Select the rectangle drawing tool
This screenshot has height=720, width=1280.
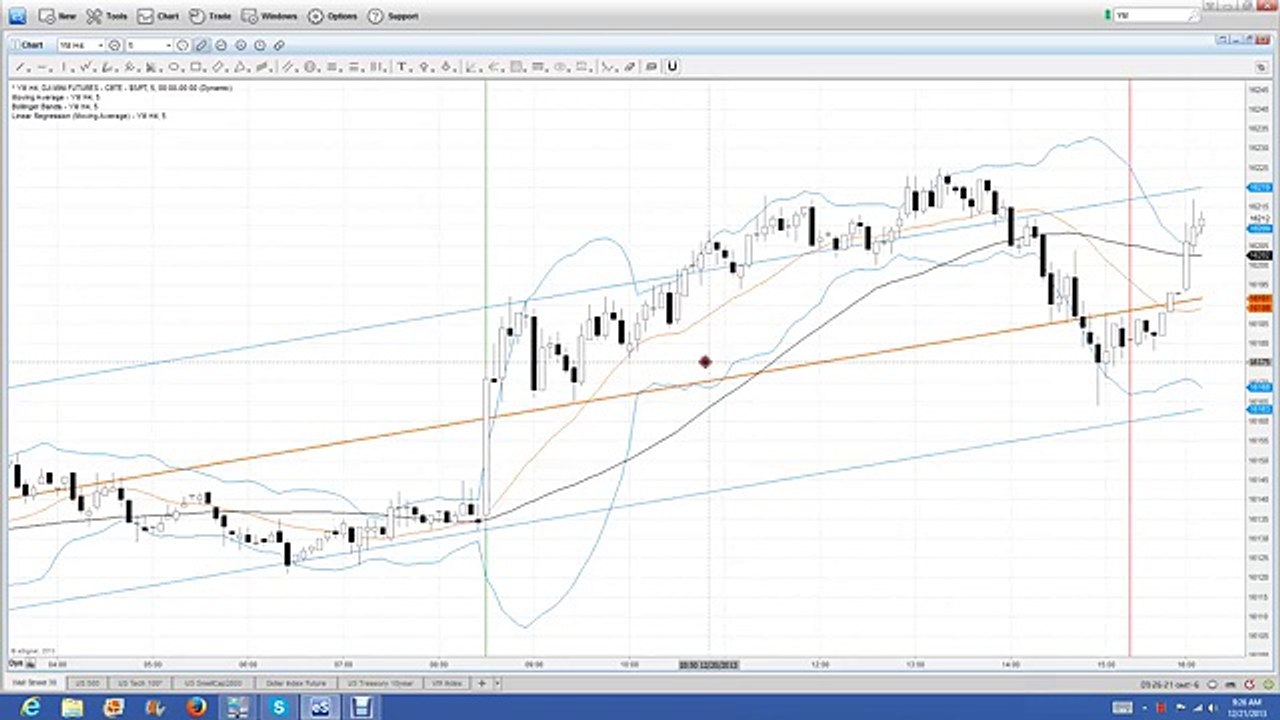196,67
